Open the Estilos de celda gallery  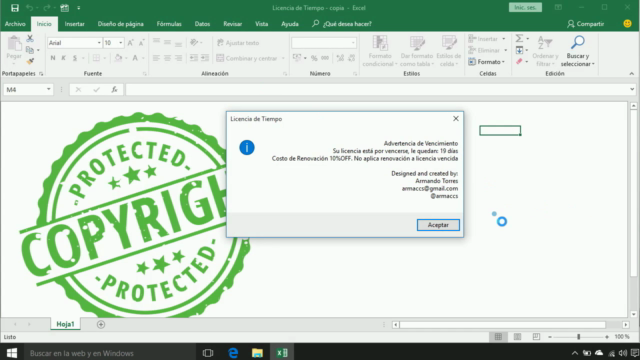(x=449, y=51)
